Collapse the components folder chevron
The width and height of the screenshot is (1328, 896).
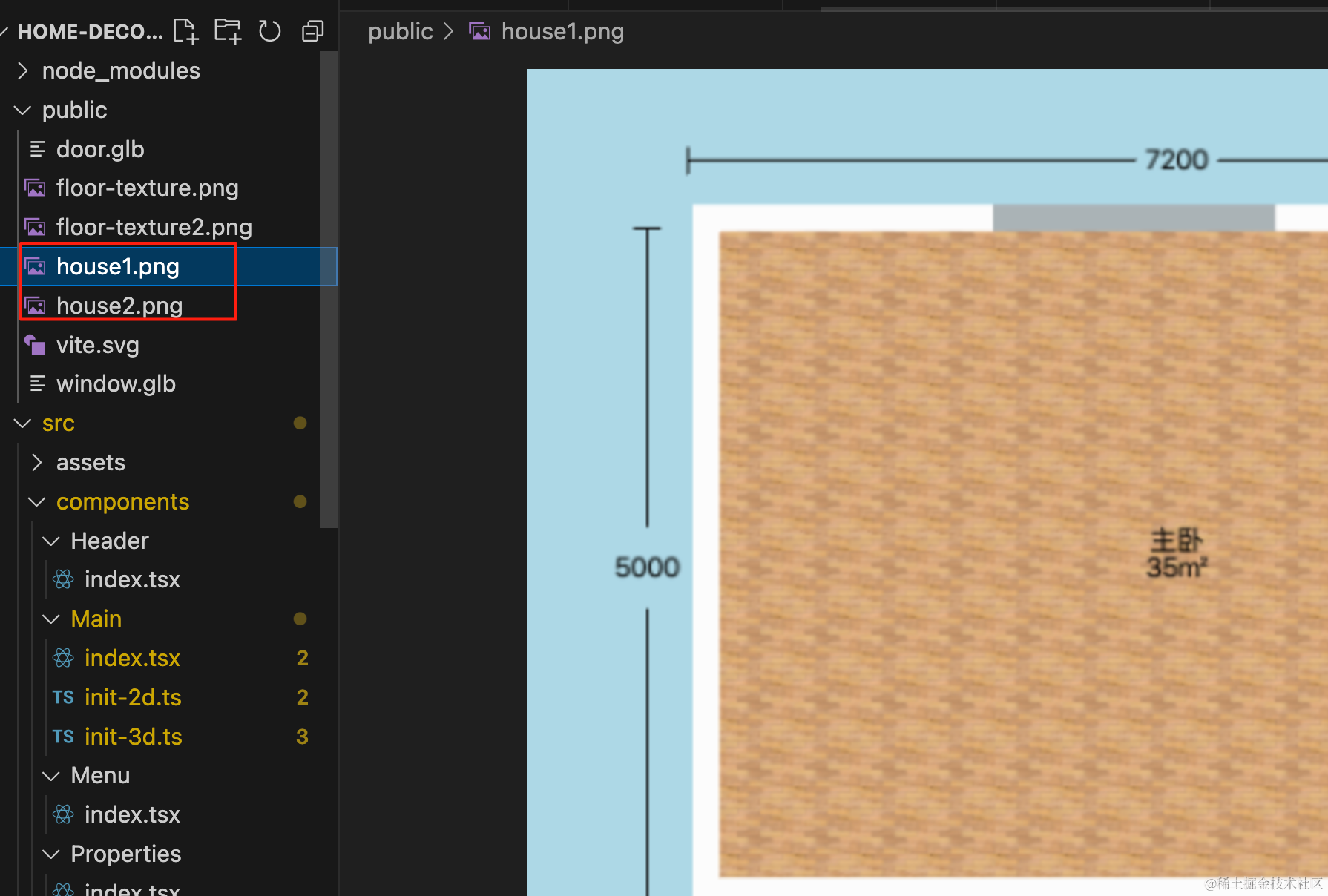coord(37,501)
